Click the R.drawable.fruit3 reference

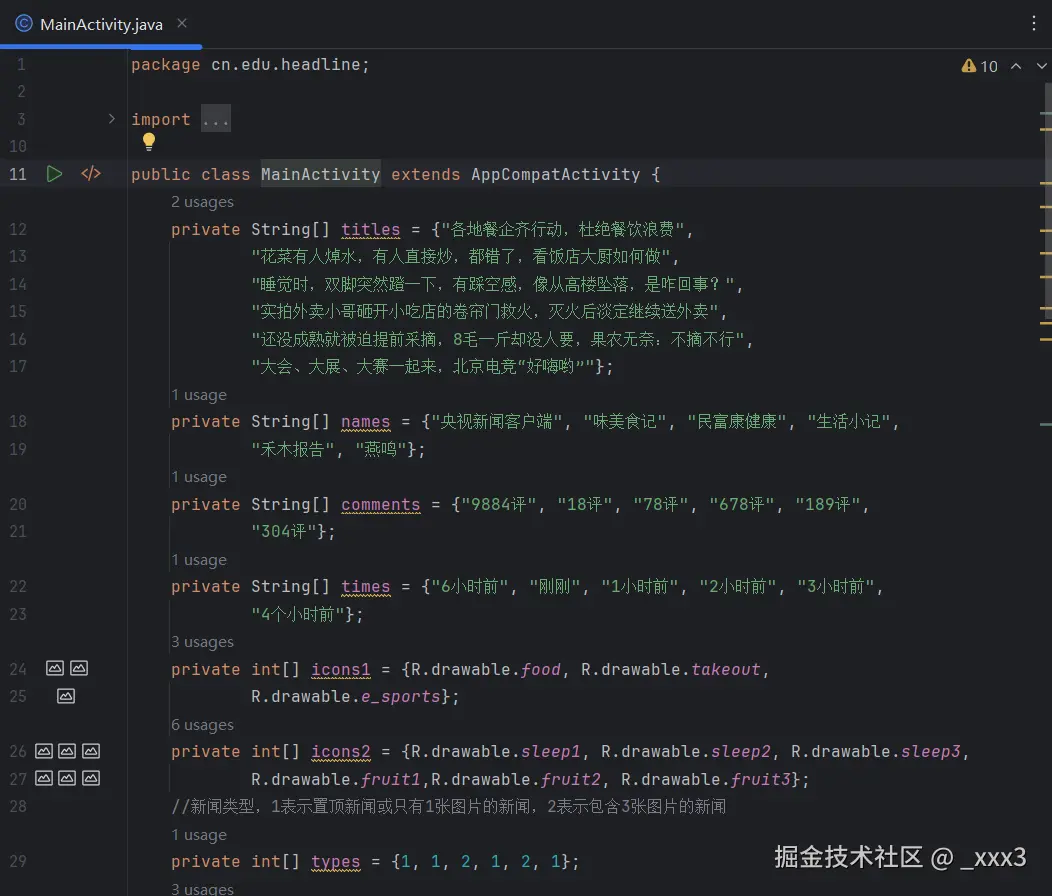(x=706, y=780)
